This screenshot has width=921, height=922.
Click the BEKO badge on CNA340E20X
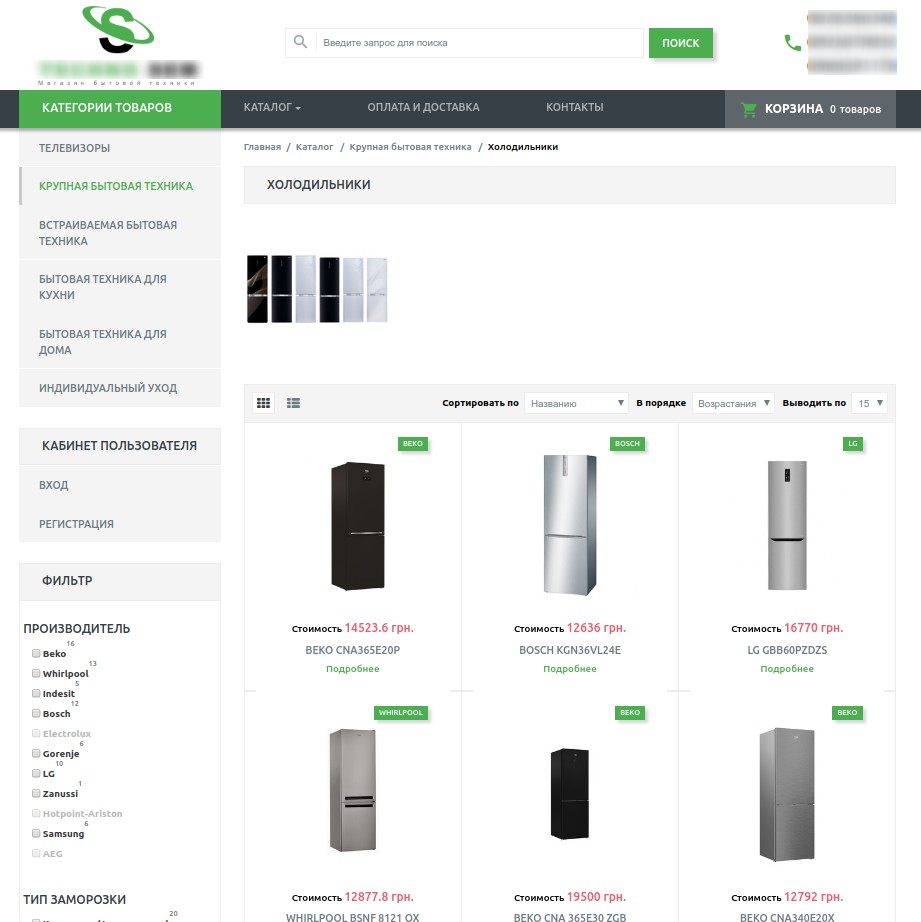(x=847, y=712)
